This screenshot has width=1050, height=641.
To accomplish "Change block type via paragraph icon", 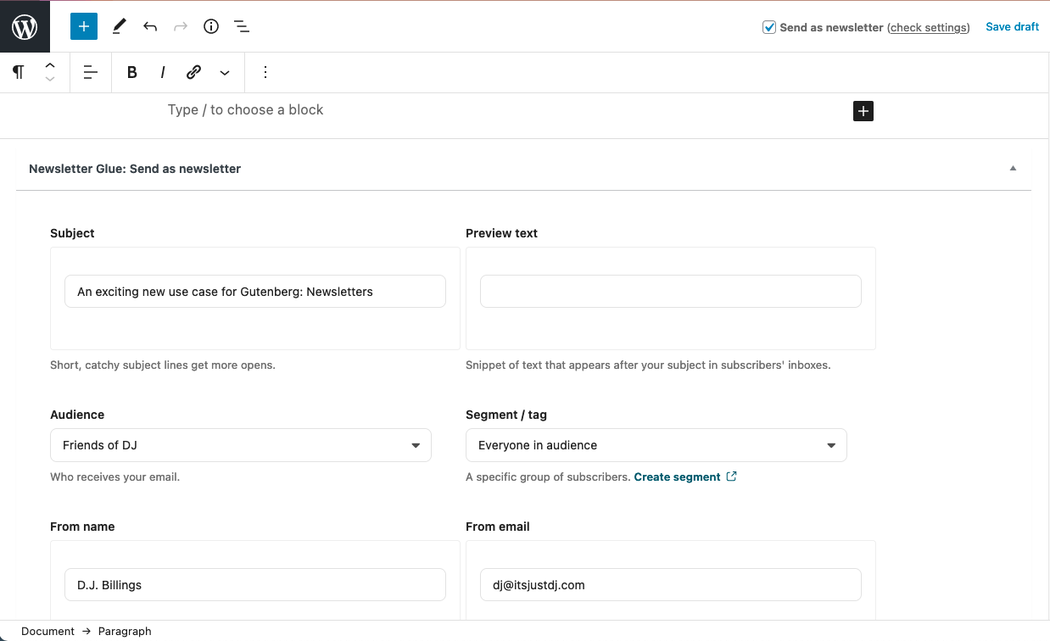I will 19,72.
